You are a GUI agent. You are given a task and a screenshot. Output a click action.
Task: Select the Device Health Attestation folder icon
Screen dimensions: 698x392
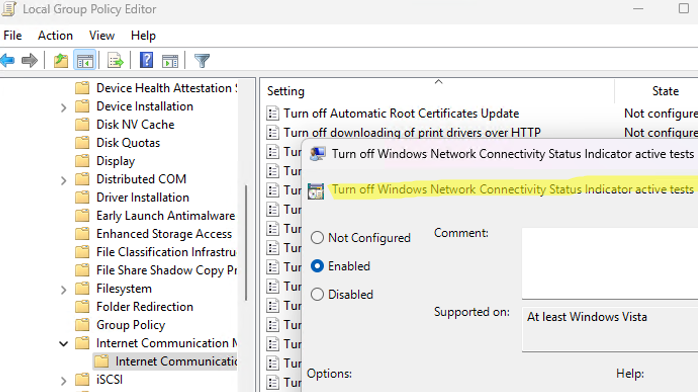[82, 88]
